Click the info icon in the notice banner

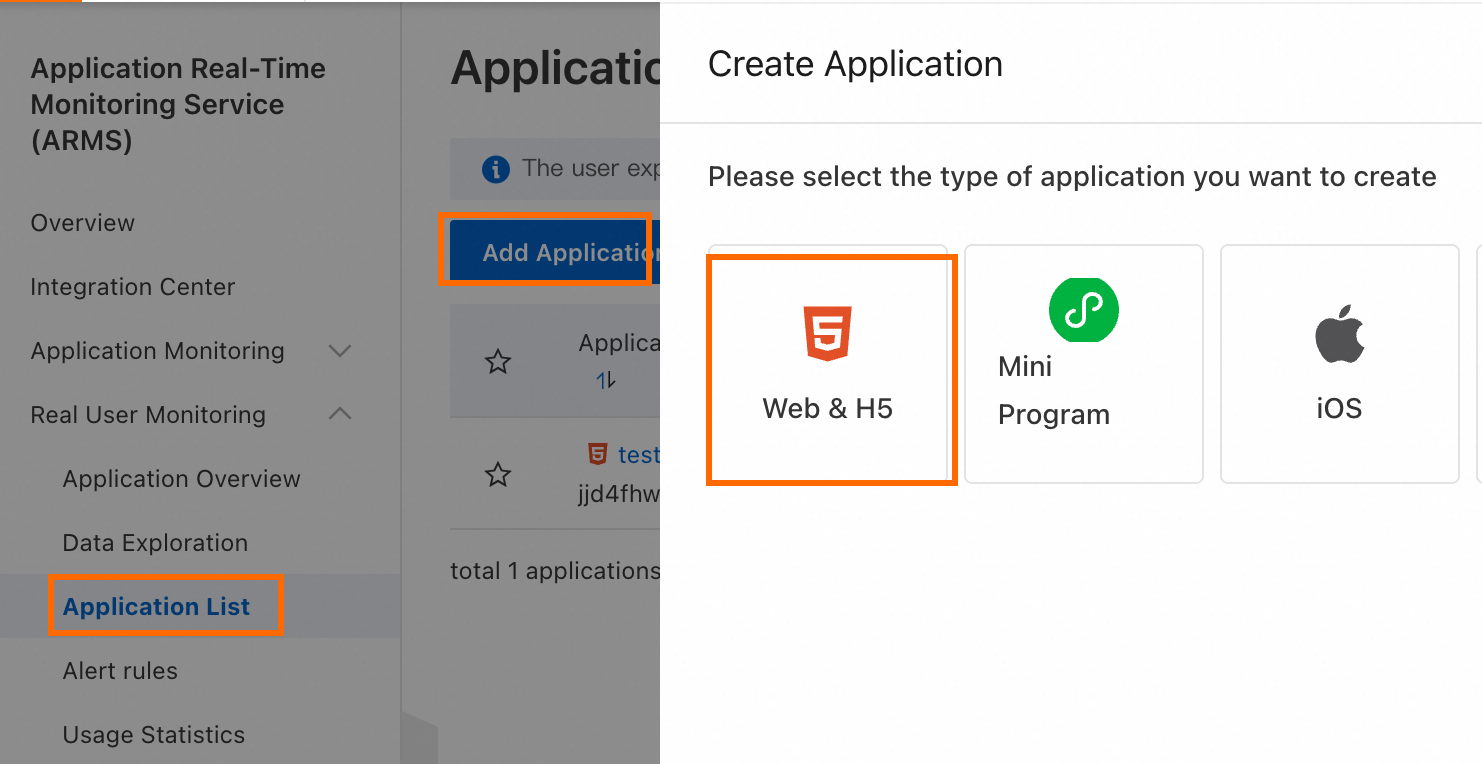click(x=497, y=169)
